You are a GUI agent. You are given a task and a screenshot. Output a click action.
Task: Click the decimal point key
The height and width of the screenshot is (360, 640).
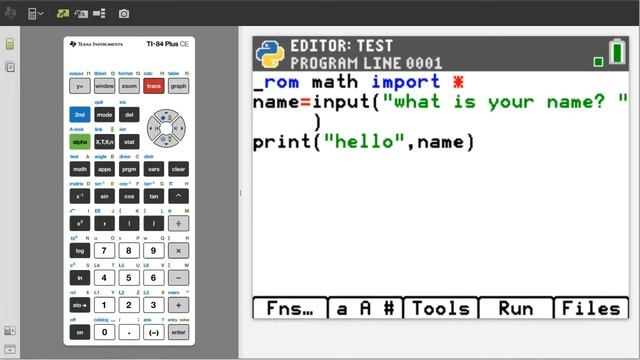click(x=129, y=332)
